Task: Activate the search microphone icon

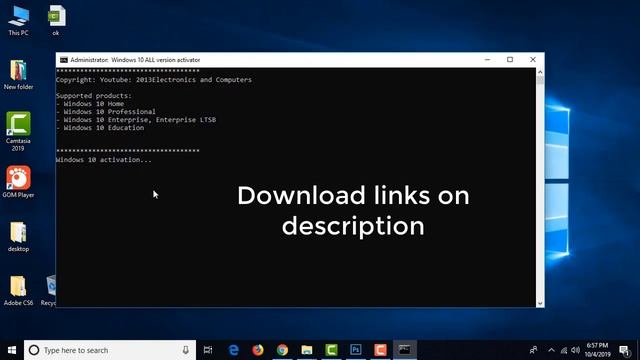Action: [185, 350]
